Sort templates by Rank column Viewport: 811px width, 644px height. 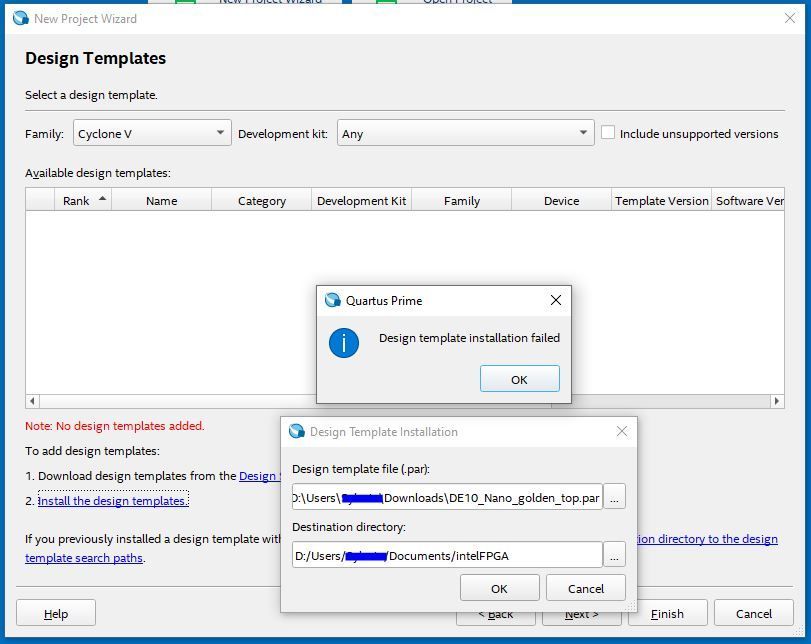[83, 200]
